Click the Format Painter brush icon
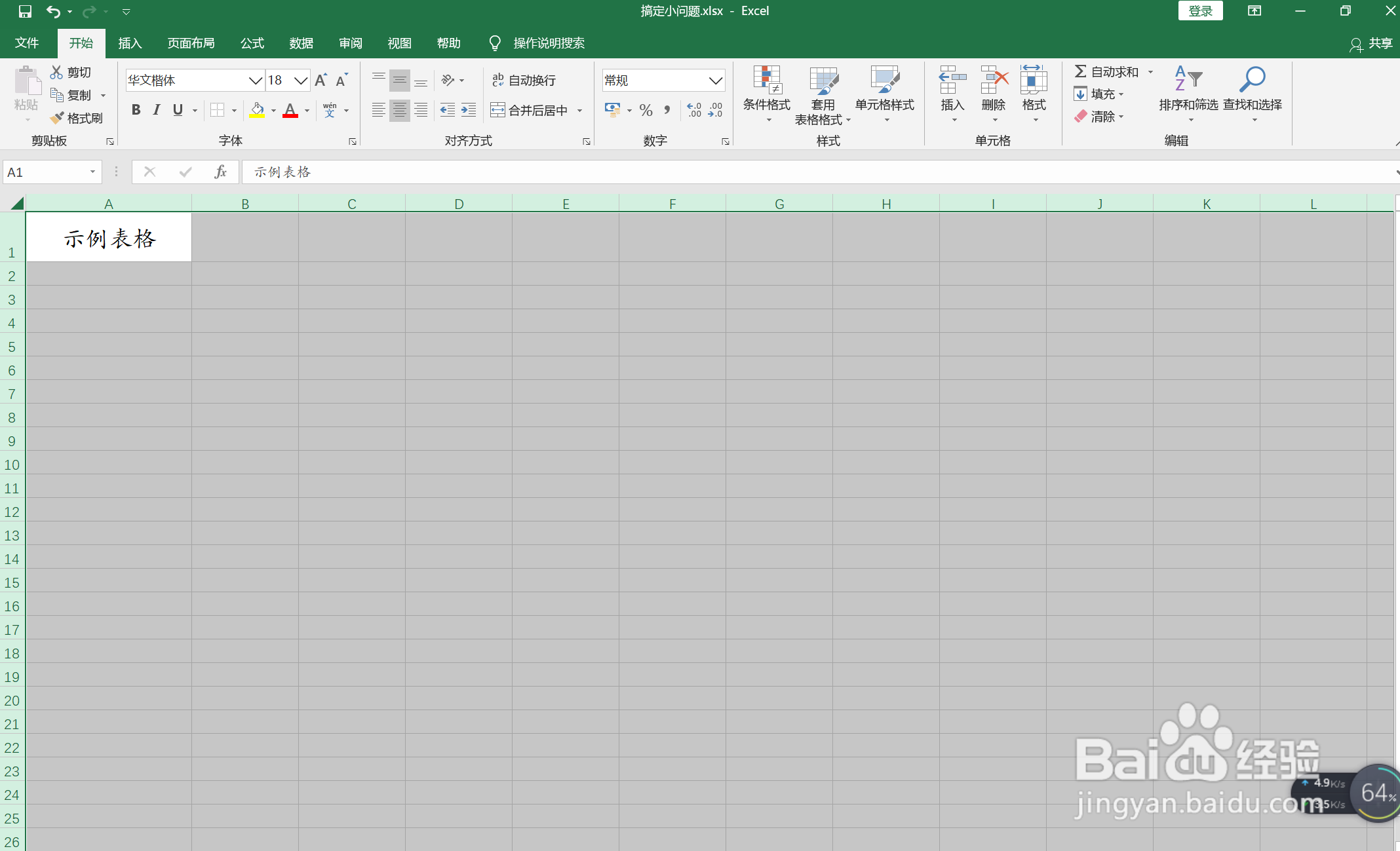Viewport: 1400px width, 851px height. click(x=58, y=118)
